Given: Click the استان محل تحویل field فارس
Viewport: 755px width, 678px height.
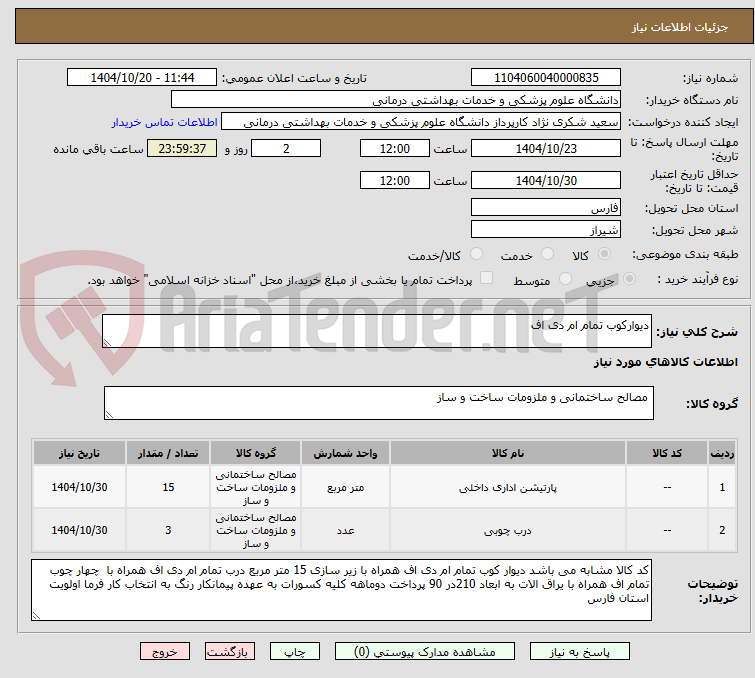Looking at the screenshot, I should 546,208.
